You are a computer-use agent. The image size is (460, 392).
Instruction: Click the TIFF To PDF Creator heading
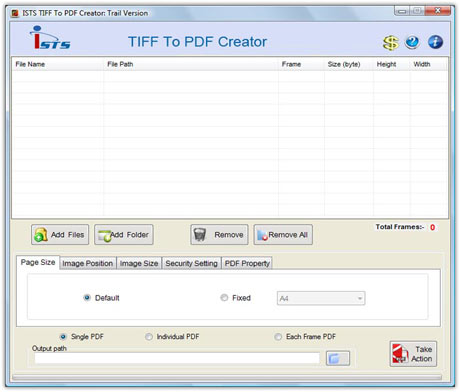197,42
